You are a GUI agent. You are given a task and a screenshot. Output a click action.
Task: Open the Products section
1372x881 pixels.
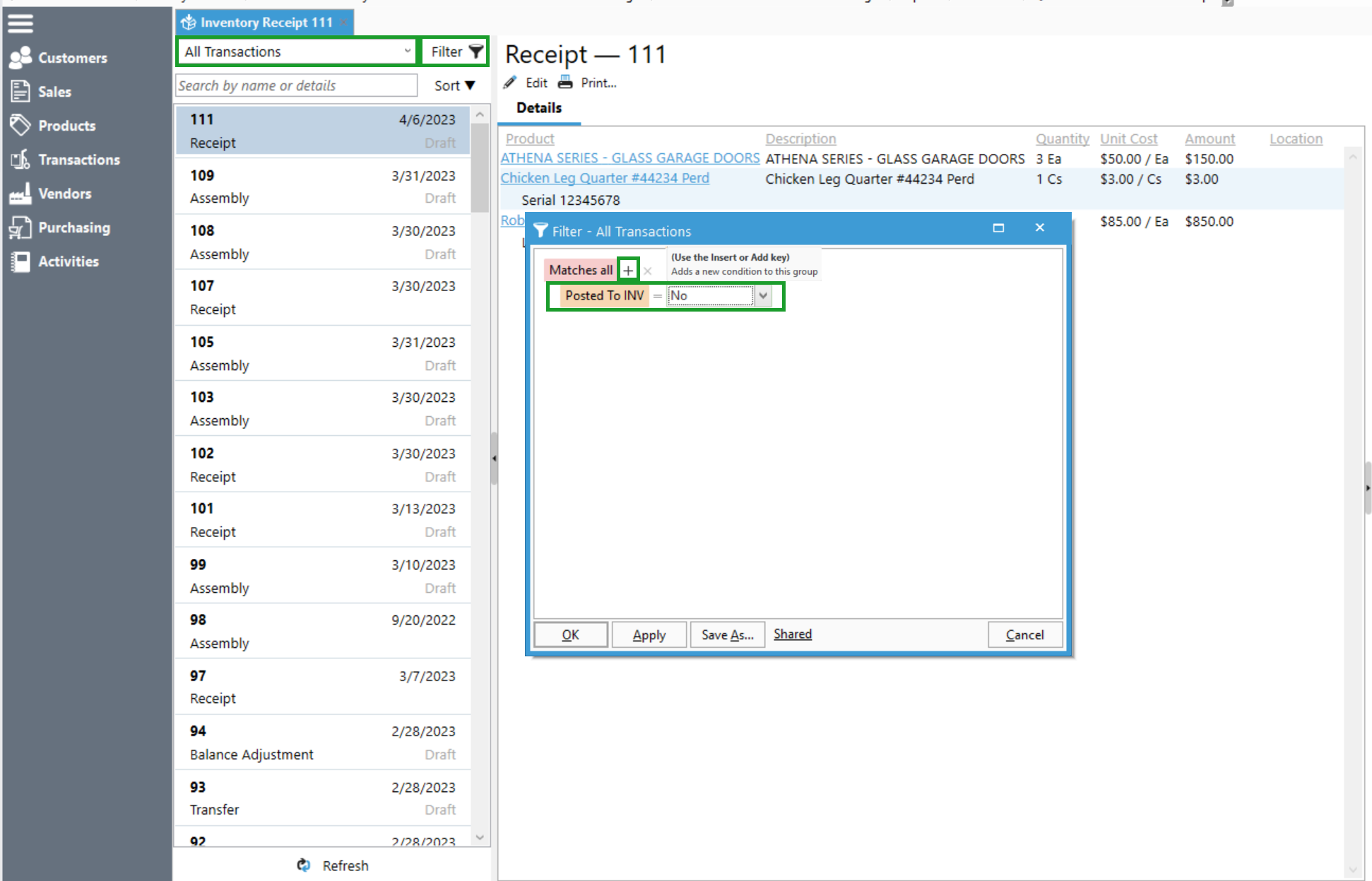coord(67,125)
